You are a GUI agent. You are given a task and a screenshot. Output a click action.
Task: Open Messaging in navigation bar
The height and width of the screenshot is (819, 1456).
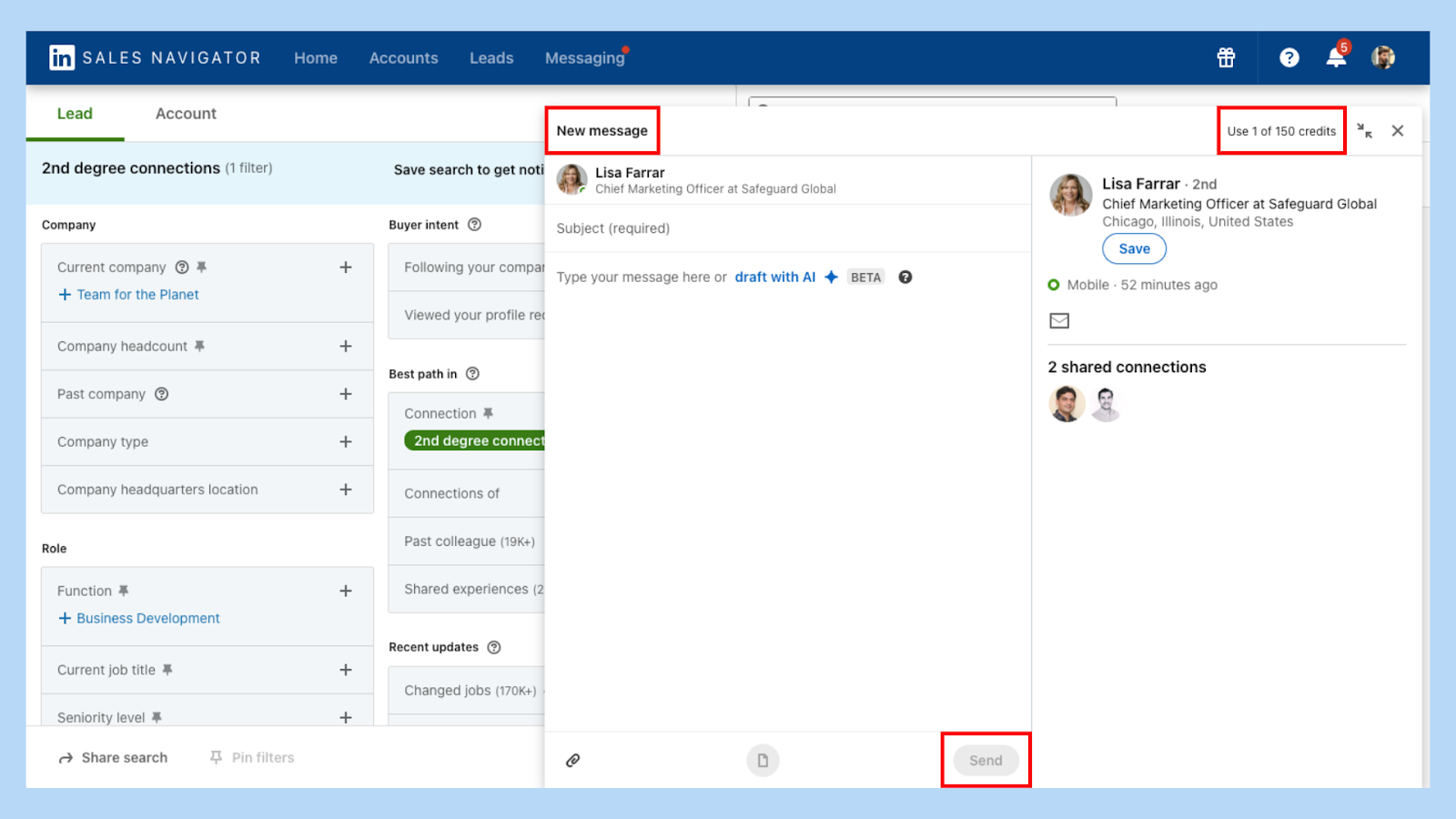(585, 57)
